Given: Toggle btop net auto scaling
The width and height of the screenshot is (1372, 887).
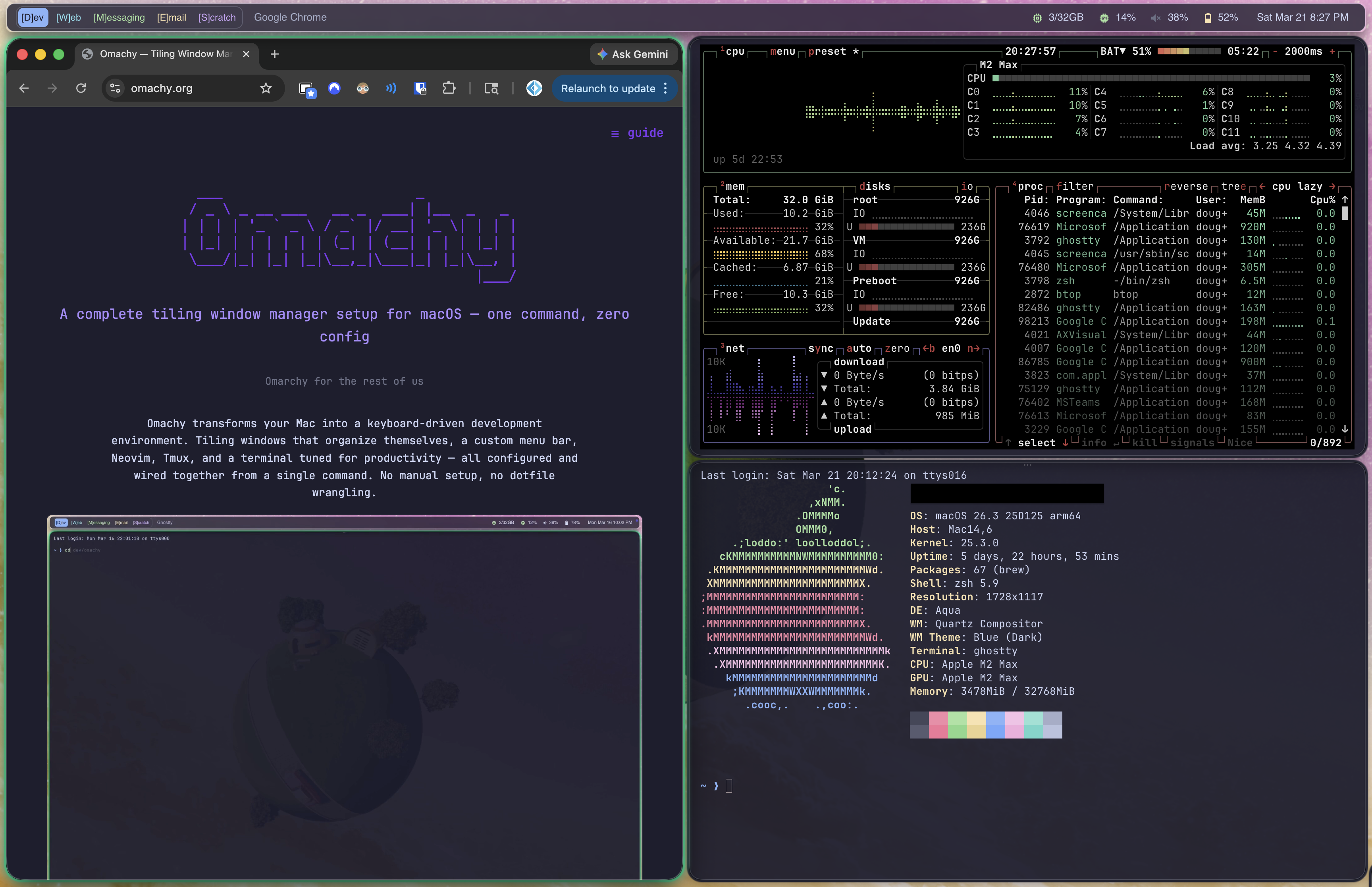Looking at the screenshot, I should tap(858, 348).
